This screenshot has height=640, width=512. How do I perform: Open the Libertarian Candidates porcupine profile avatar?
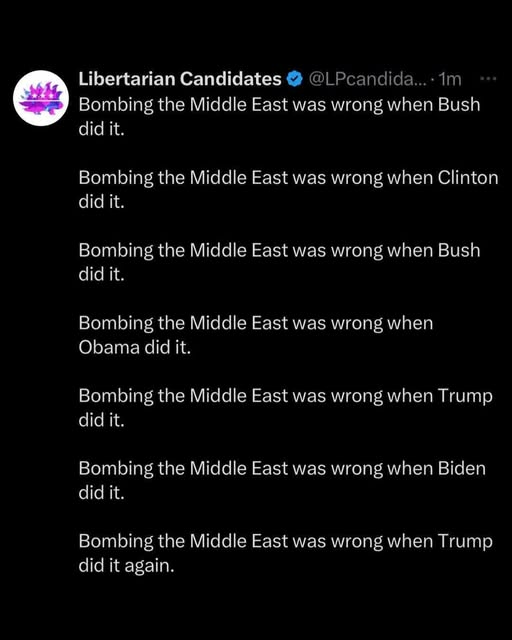point(41,98)
